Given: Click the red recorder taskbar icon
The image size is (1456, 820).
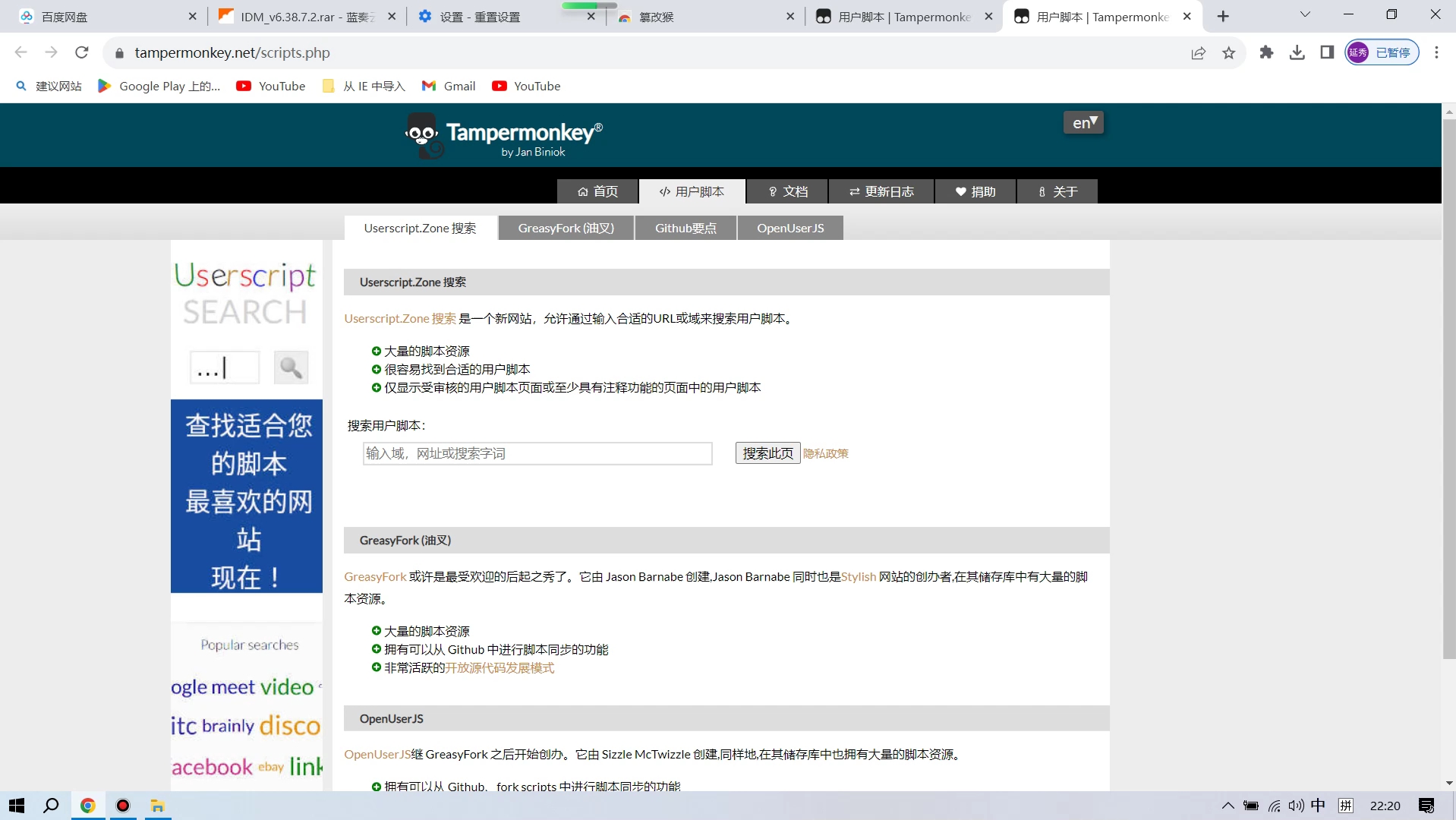Looking at the screenshot, I should (123, 806).
